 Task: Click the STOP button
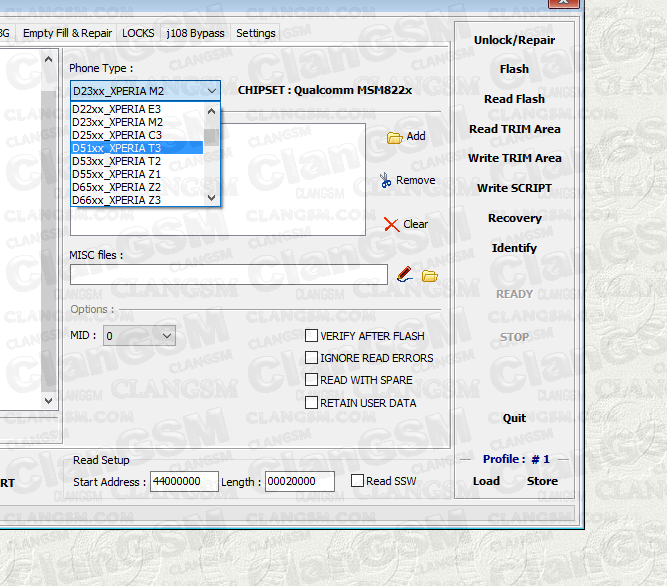pyautogui.click(x=514, y=337)
